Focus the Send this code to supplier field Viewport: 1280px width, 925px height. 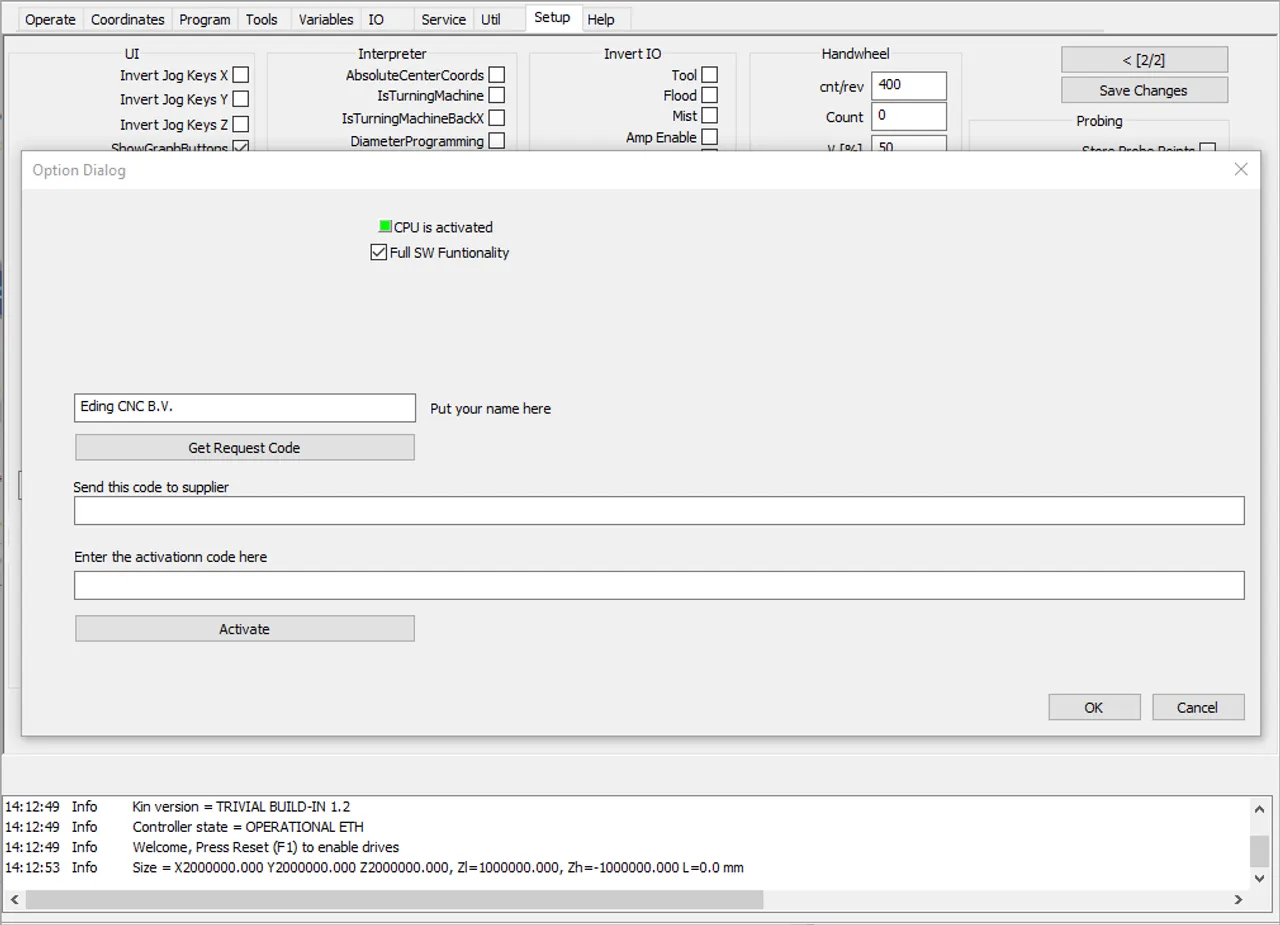click(658, 511)
